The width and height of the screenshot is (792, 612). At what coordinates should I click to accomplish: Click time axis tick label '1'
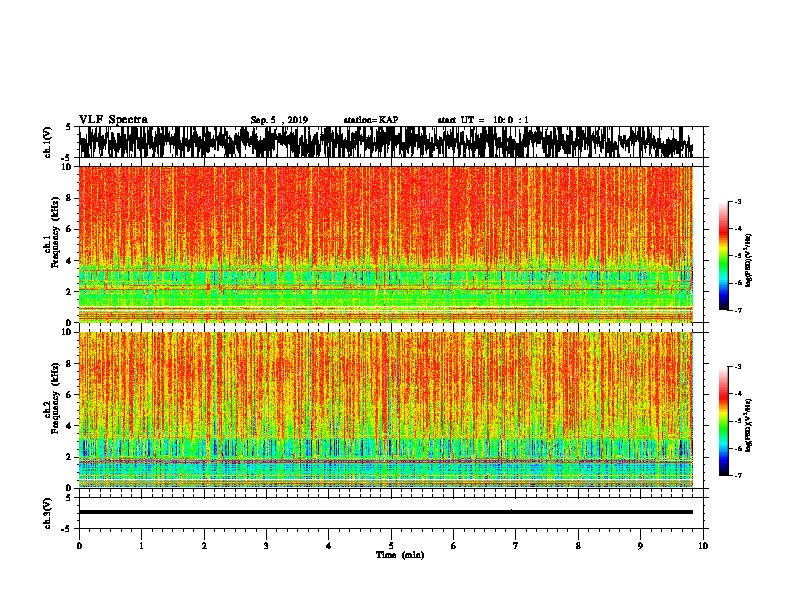pyautogui.click(x=141, y=546)
